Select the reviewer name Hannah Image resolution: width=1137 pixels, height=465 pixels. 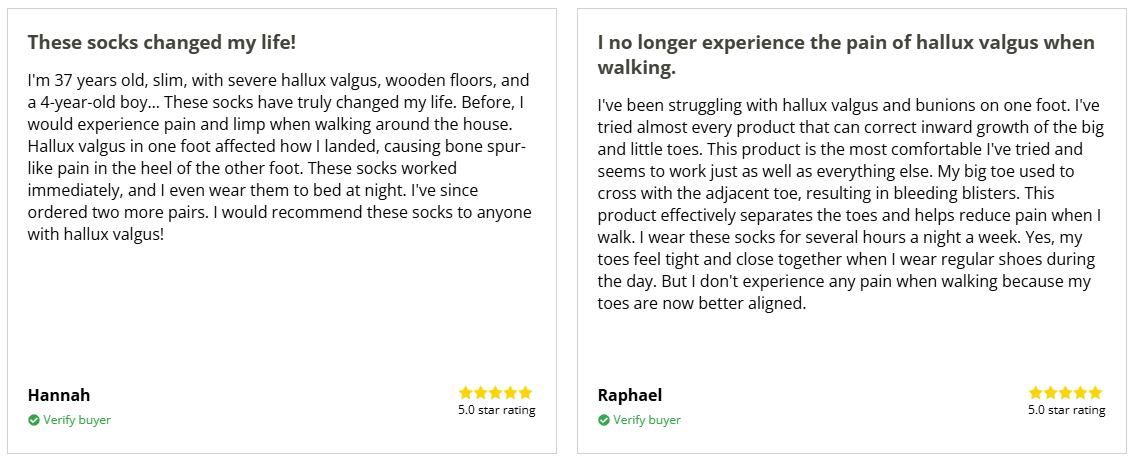click(x=59, y=395)
